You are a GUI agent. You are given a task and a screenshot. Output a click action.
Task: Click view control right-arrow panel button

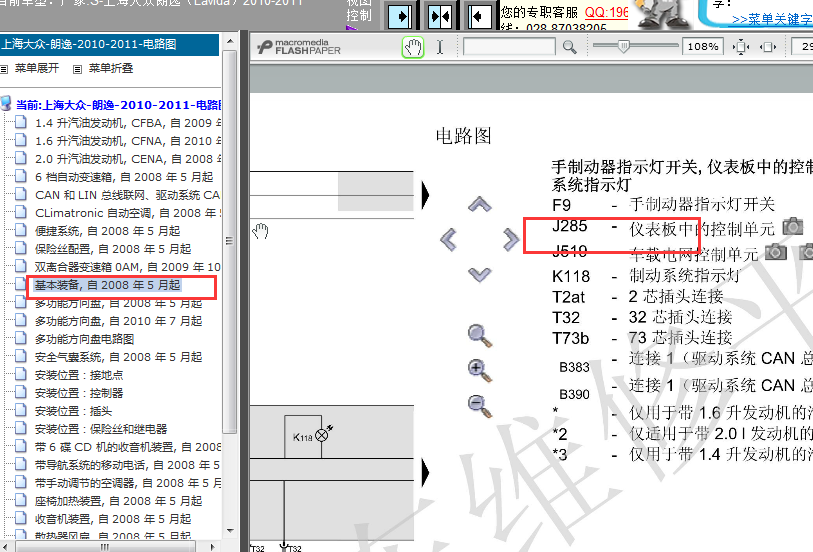(x=400, y=17)
